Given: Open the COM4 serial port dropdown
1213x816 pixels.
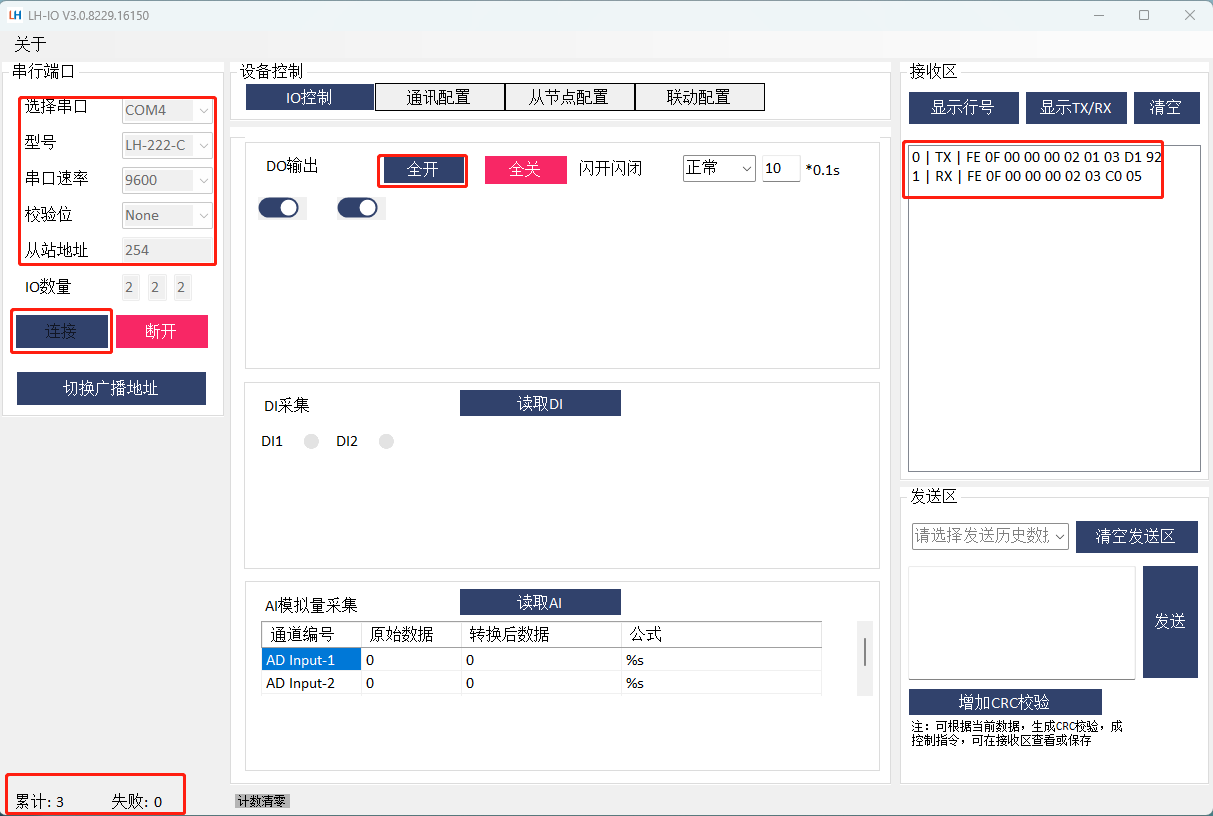Looking at the screenshot, I should click(167, 110).
